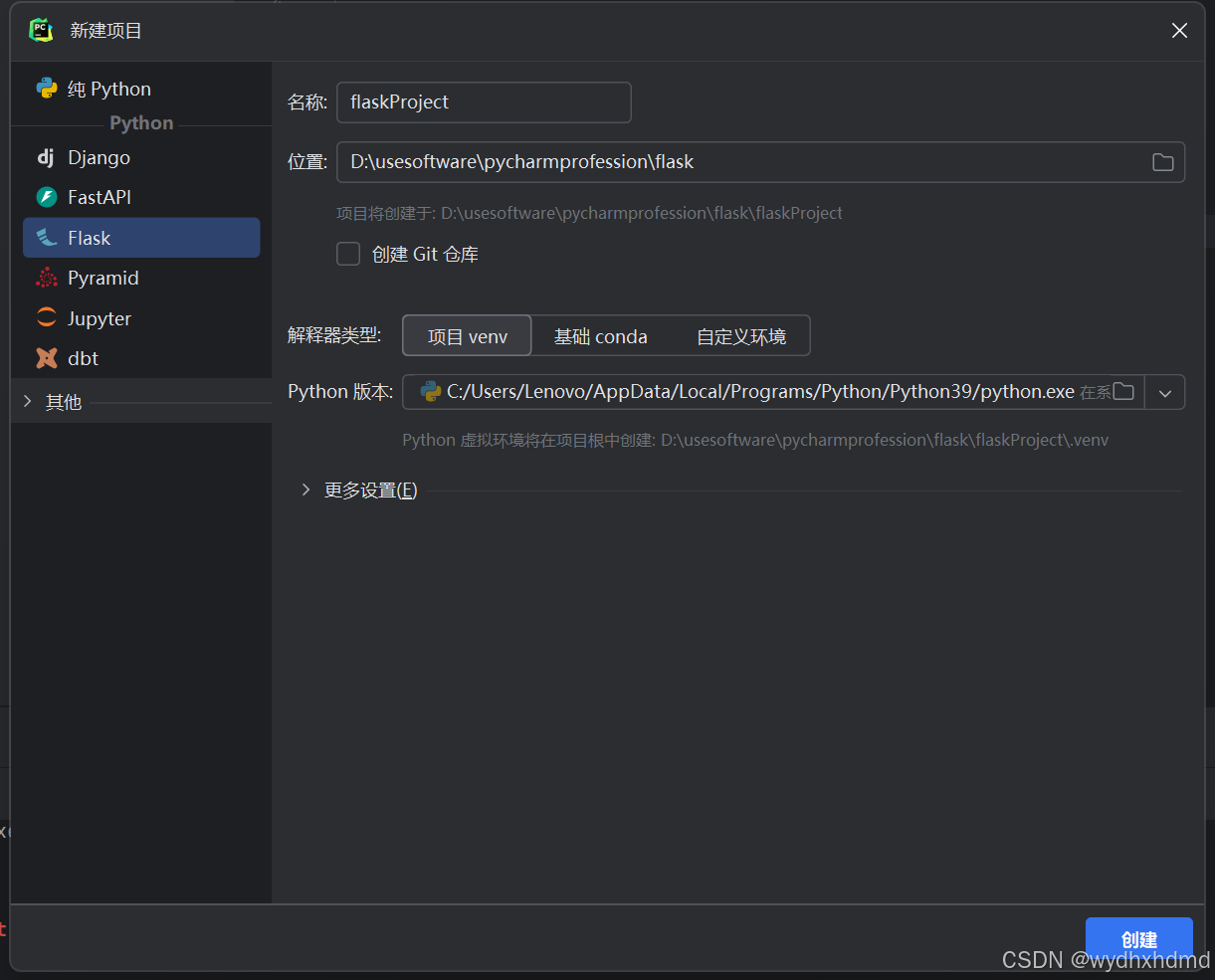The image size is (1215, 980).
Task: Select FastAPI project type
Action: click(141, 197)
